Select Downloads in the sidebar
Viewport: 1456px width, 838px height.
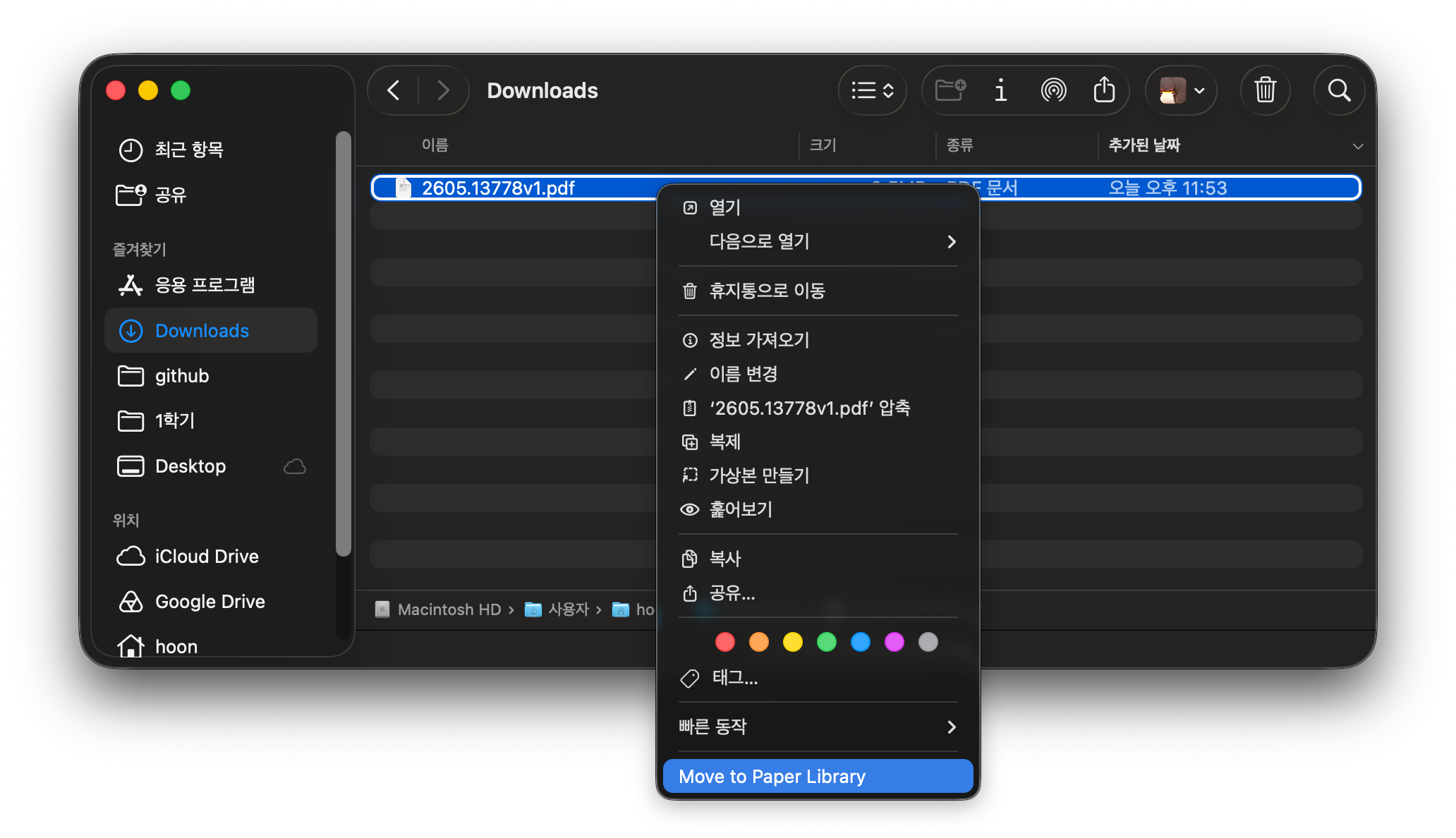click(x=210, y=330)
